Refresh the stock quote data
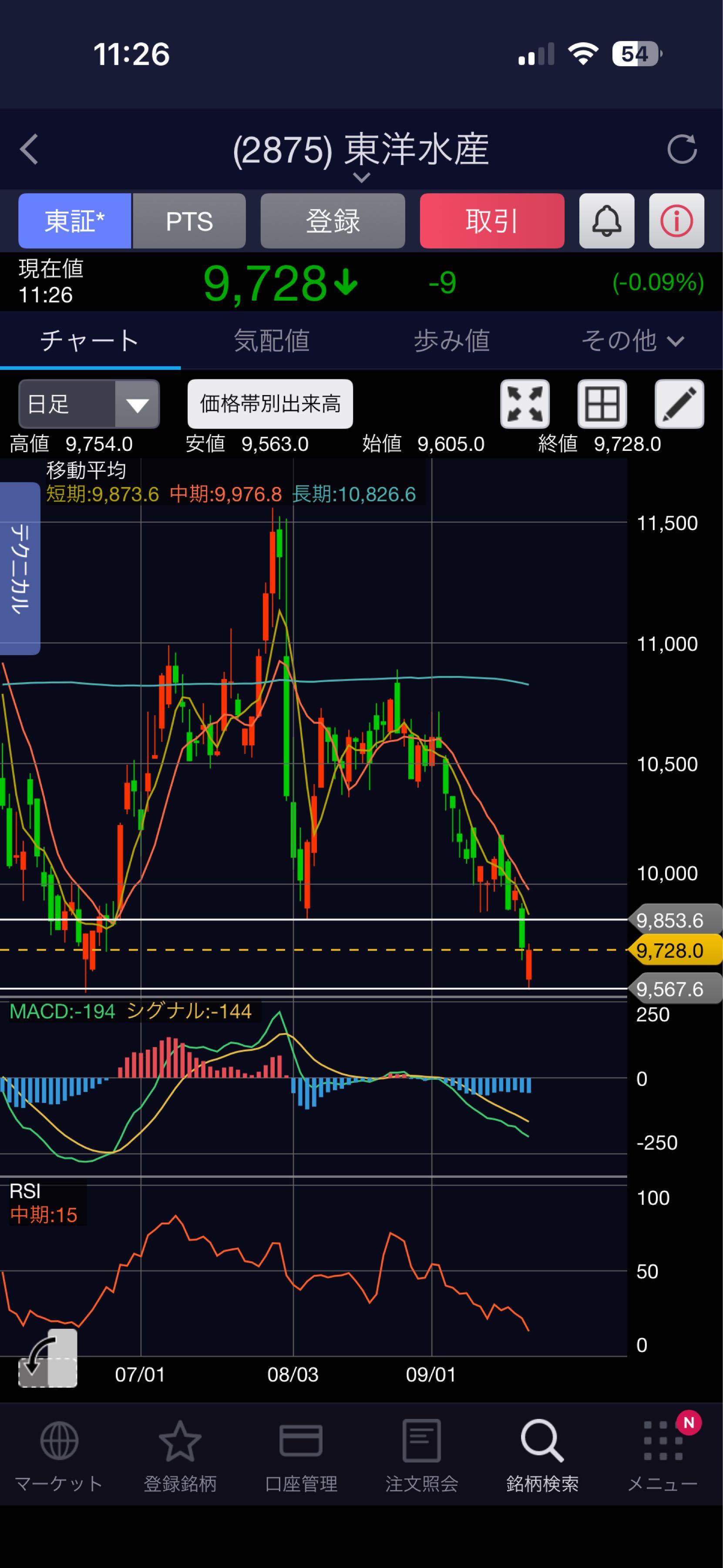This screenshot has height=1568, width=723. pos(682,149)
